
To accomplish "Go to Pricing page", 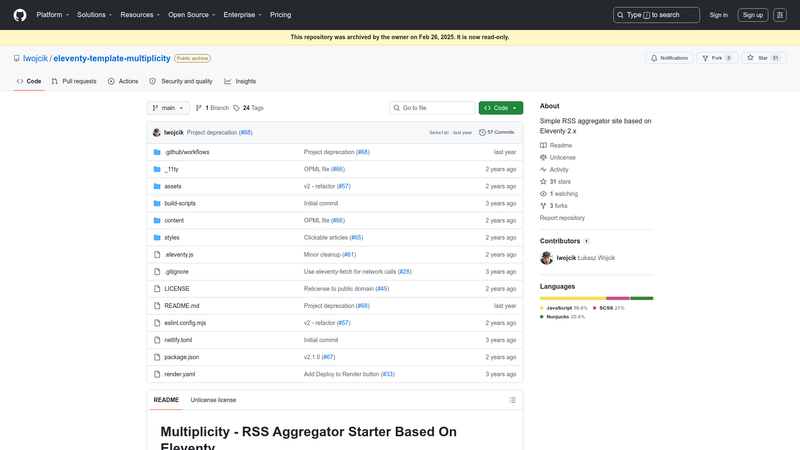I will click(281, 15).
